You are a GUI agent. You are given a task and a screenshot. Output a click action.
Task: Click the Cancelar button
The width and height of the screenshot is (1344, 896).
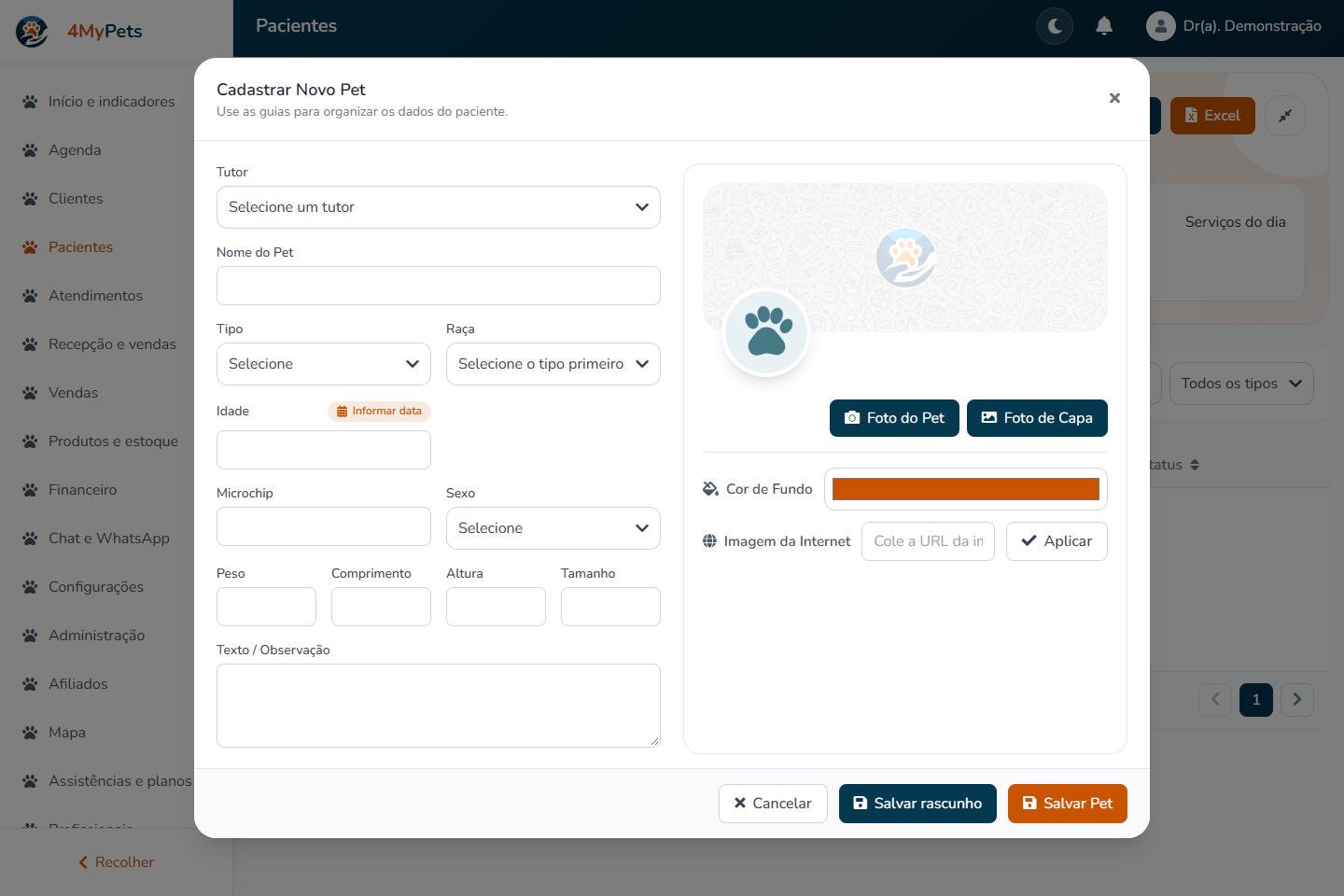(773, 804)
